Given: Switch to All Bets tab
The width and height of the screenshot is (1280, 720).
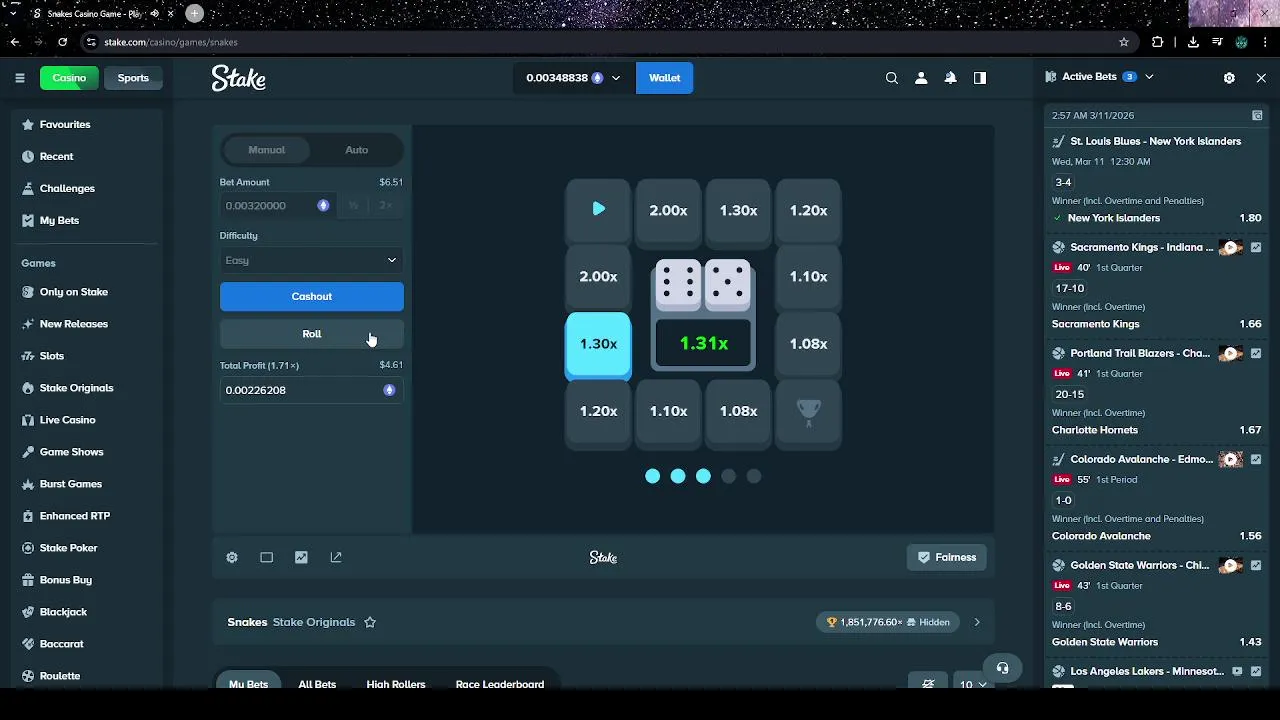Looking at the screenshot, I should click(317, 684).
